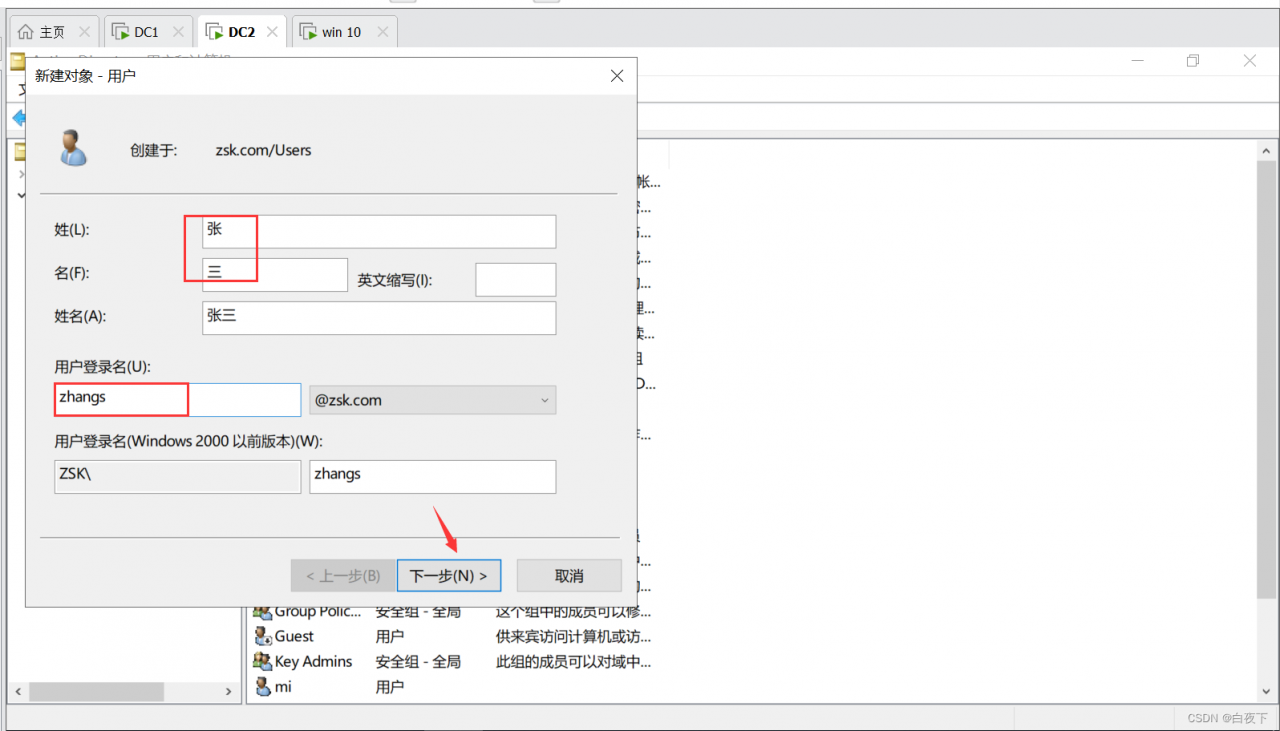Click the left pane scroll-left arrow

[18, 691]
